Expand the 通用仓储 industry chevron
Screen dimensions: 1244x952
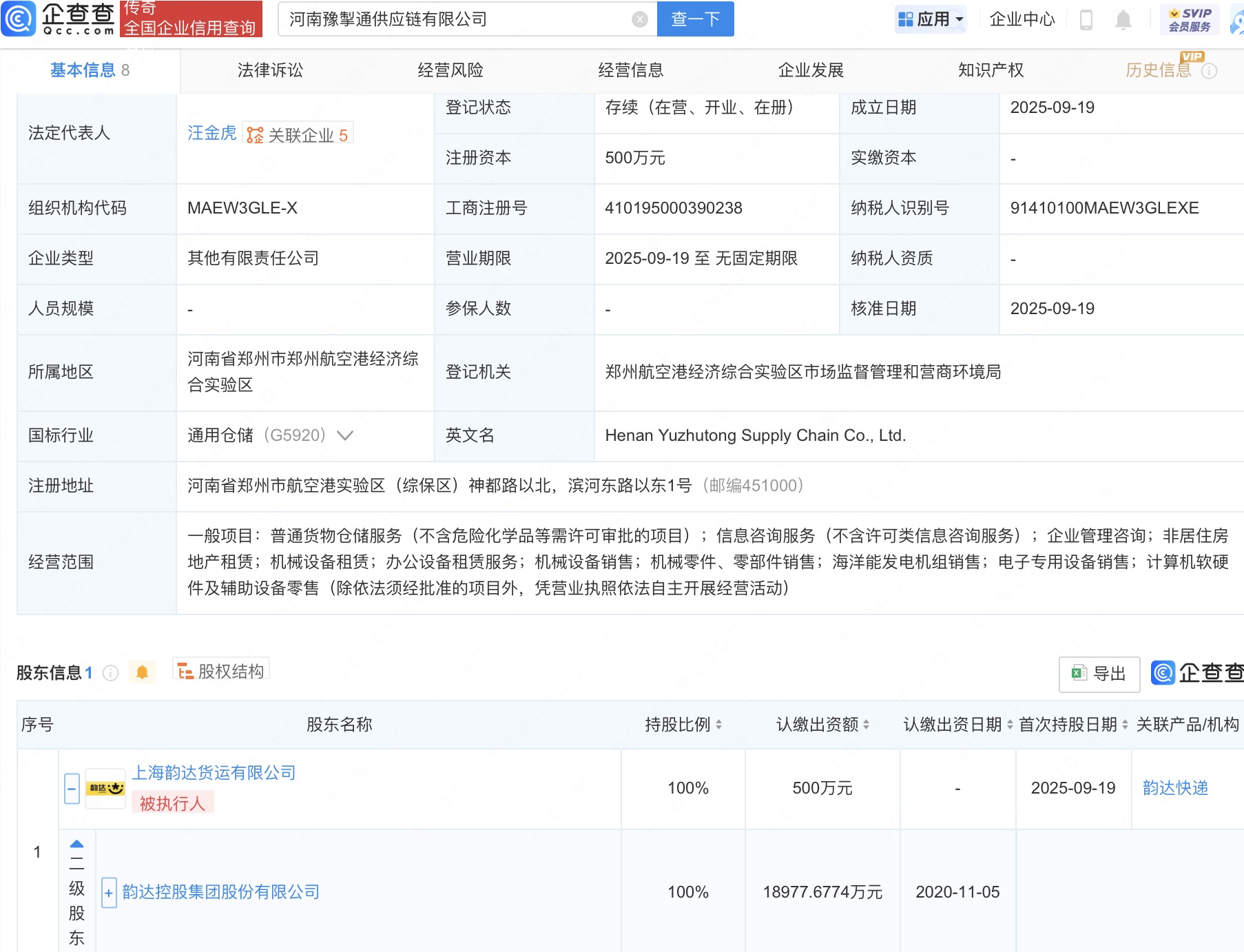coord(344,435)
